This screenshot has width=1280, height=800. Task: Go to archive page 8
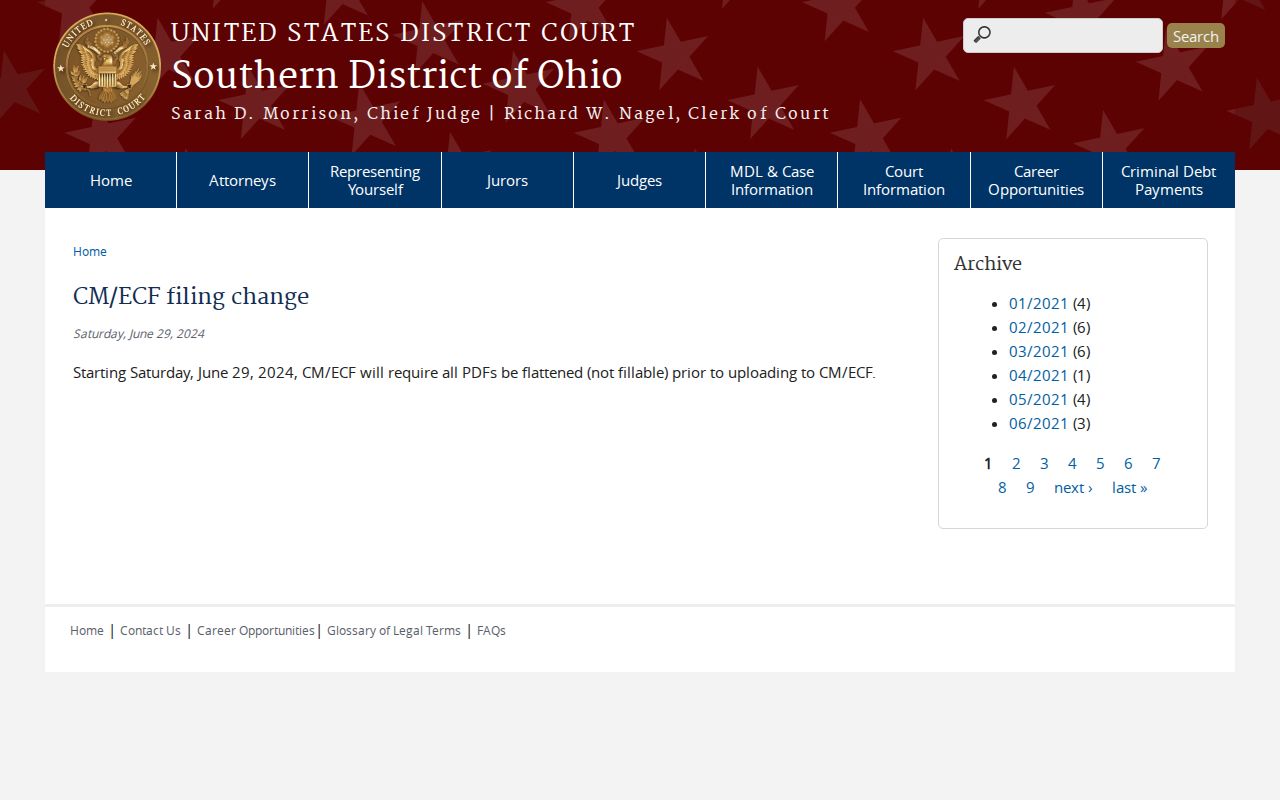1002,487
